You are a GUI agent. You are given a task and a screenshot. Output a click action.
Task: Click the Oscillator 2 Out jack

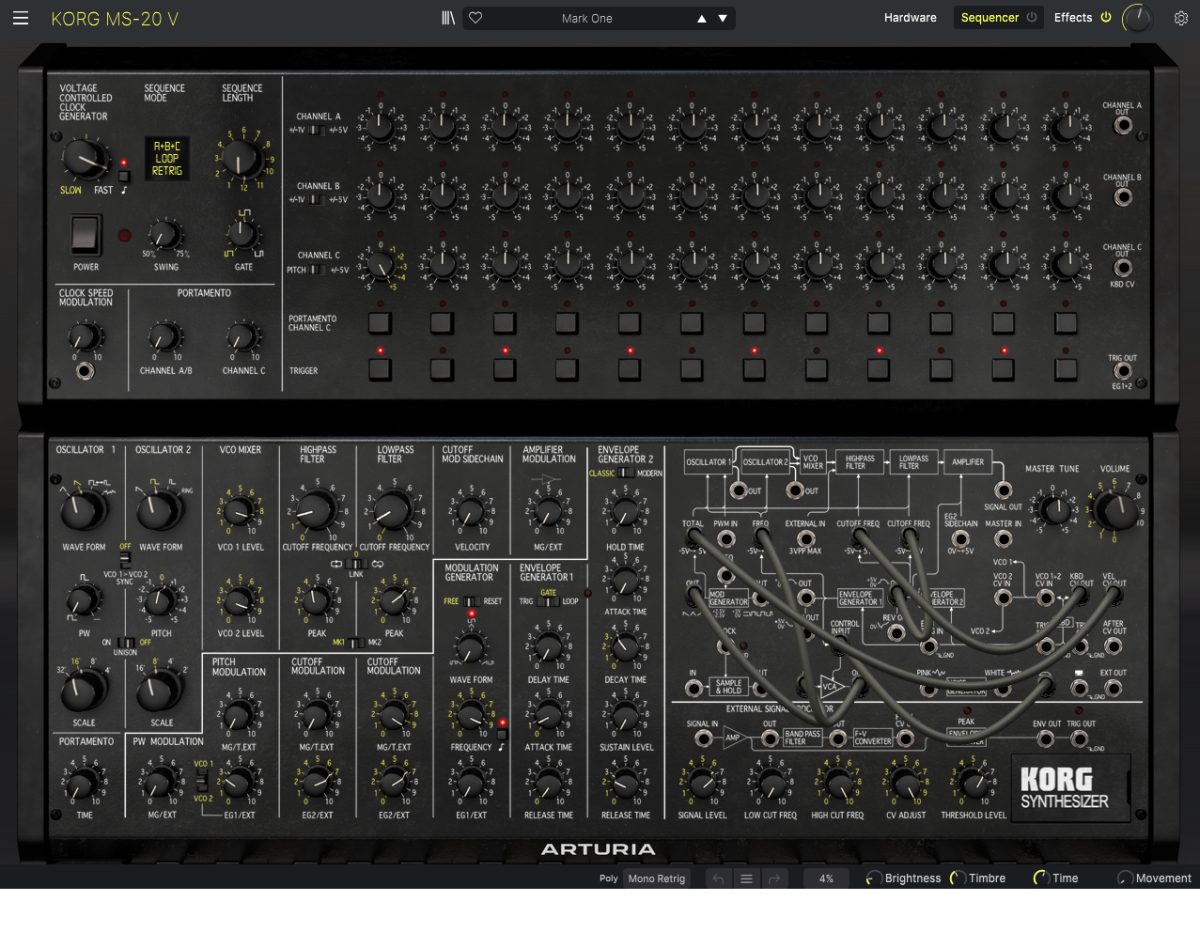pyautogui.click(x=795, y=490)
